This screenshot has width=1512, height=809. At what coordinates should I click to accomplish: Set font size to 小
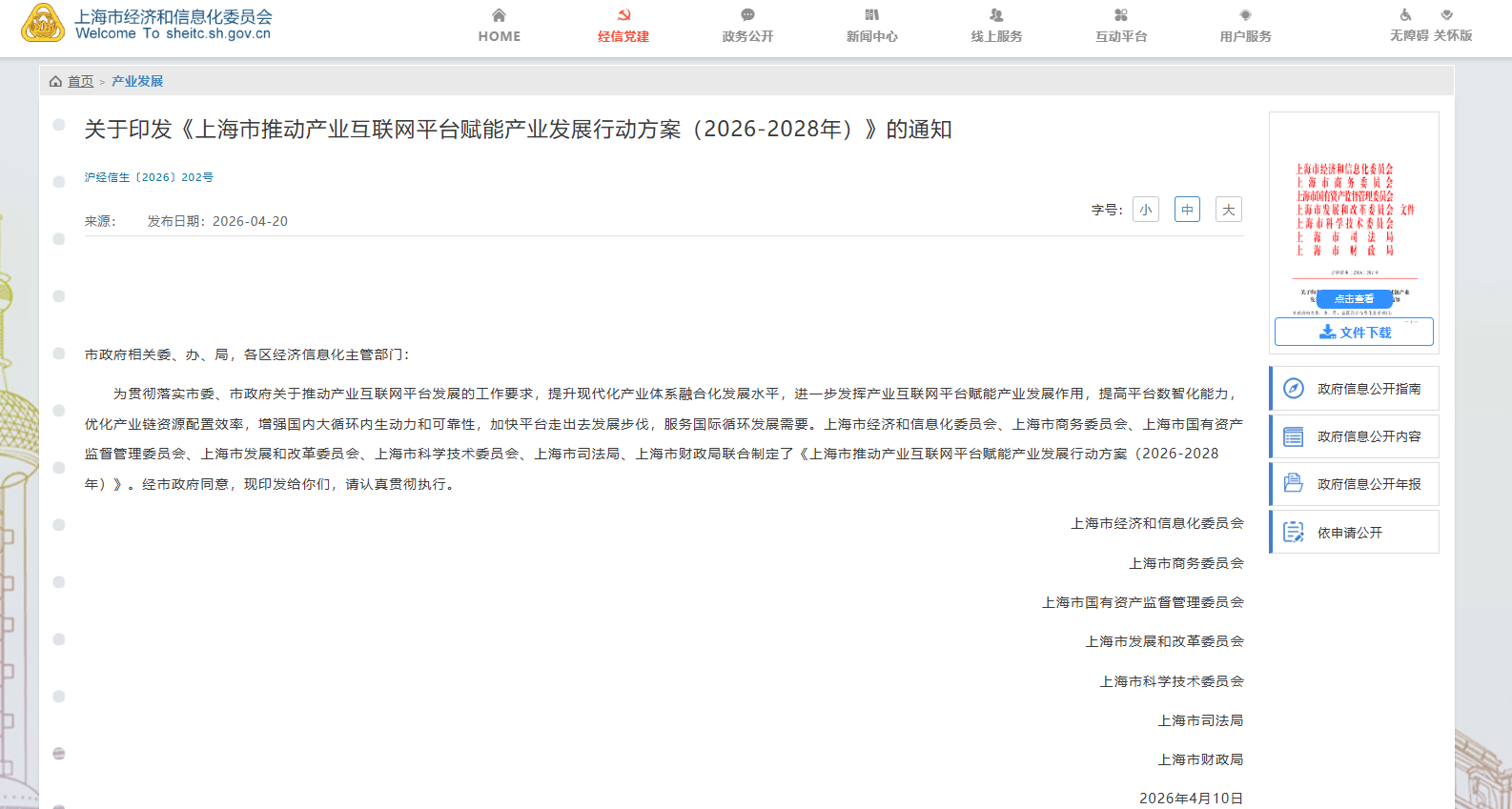tap(1145, 210)
